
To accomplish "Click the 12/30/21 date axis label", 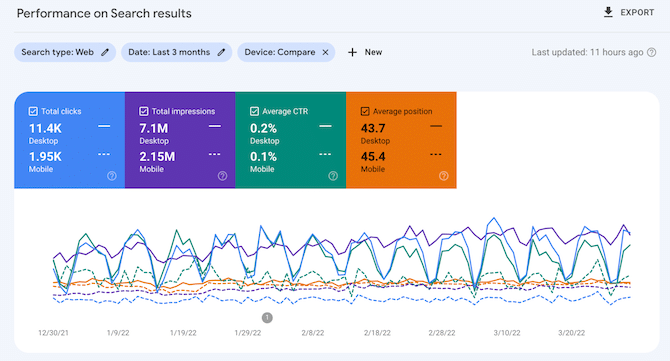I will pos(53,333).
